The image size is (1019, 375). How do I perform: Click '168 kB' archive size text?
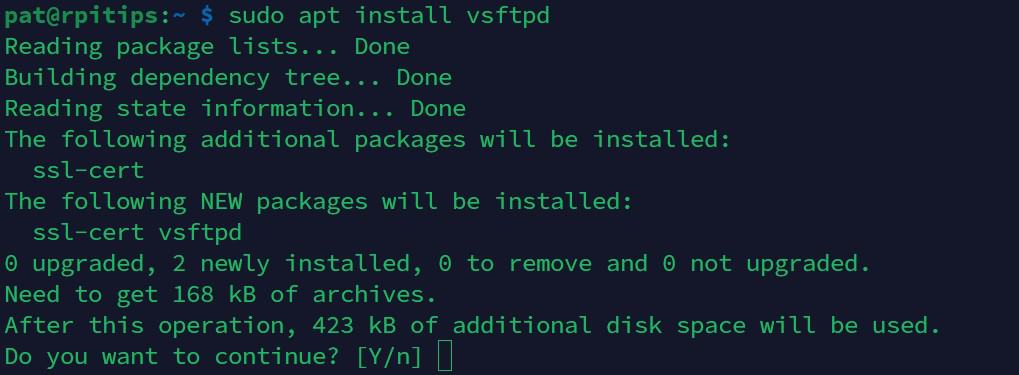point(214,295)
